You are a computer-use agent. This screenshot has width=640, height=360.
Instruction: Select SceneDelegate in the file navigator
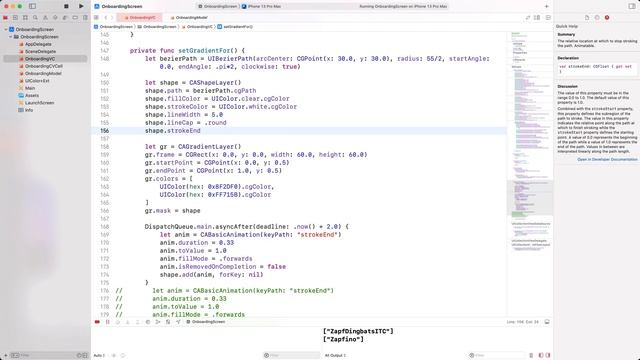tap(40, 51)
